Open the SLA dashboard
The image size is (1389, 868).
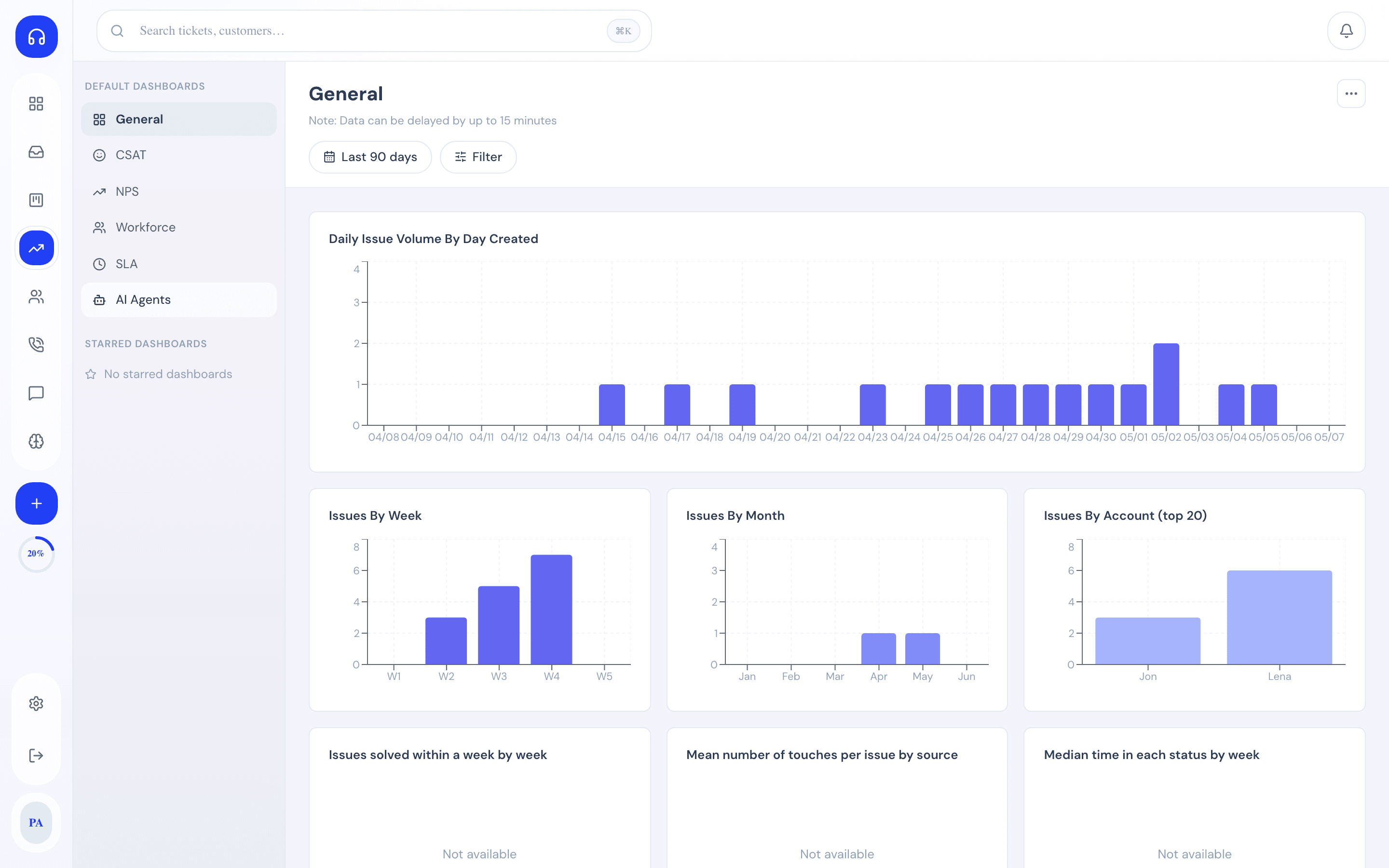click(x=178, y=264)
